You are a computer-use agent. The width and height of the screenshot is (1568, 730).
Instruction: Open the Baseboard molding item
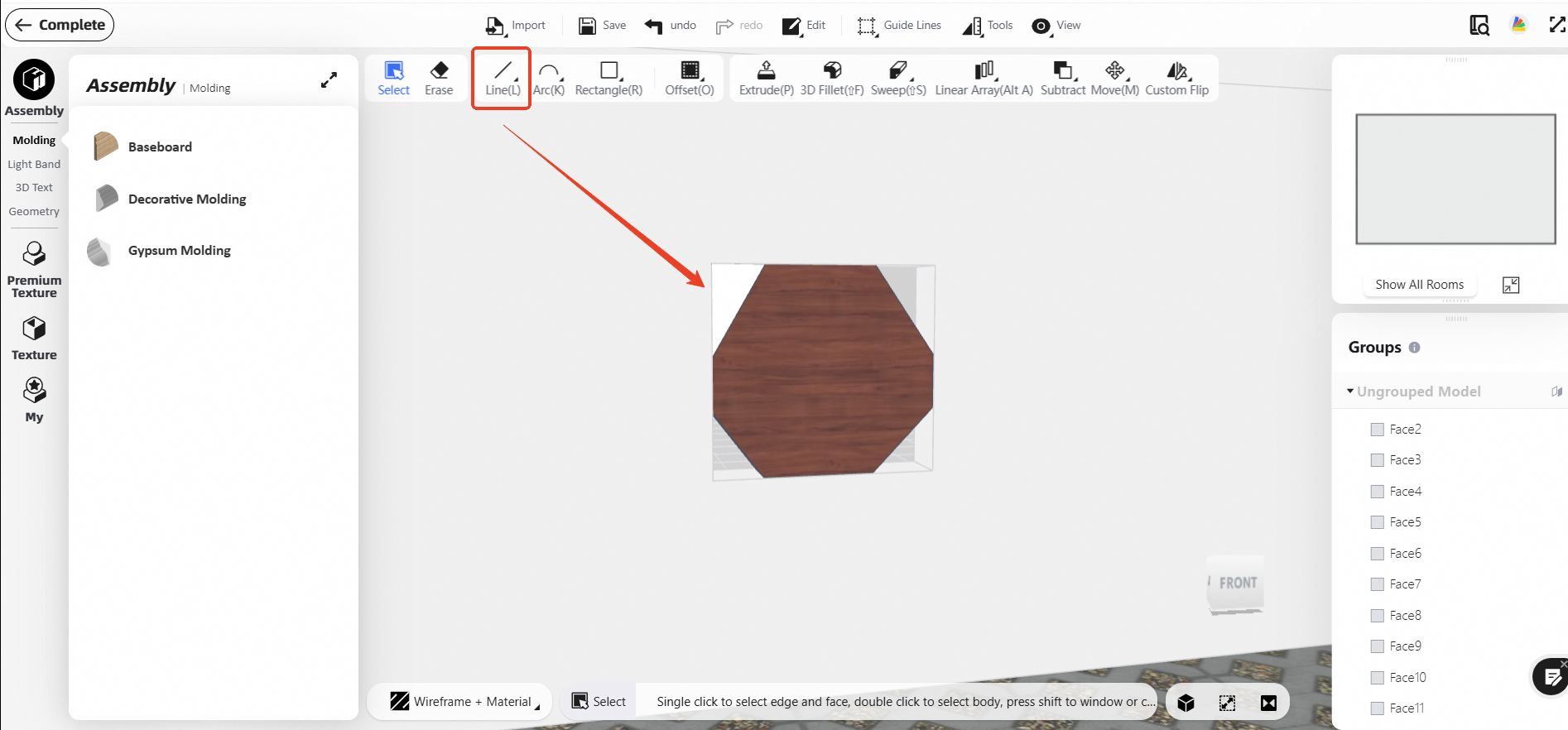(144, 146)
